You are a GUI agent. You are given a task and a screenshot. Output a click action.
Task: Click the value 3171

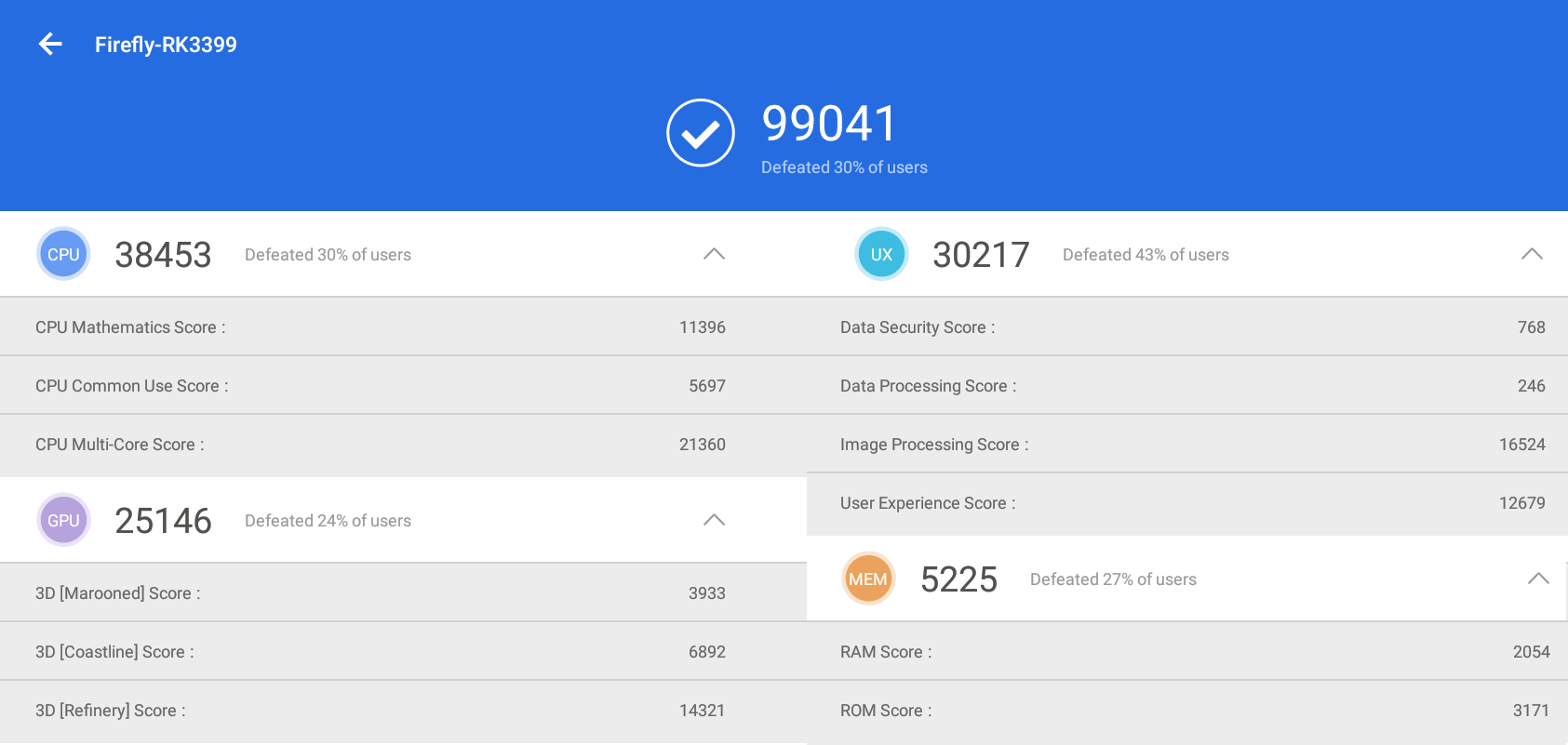pos(1531,711)
